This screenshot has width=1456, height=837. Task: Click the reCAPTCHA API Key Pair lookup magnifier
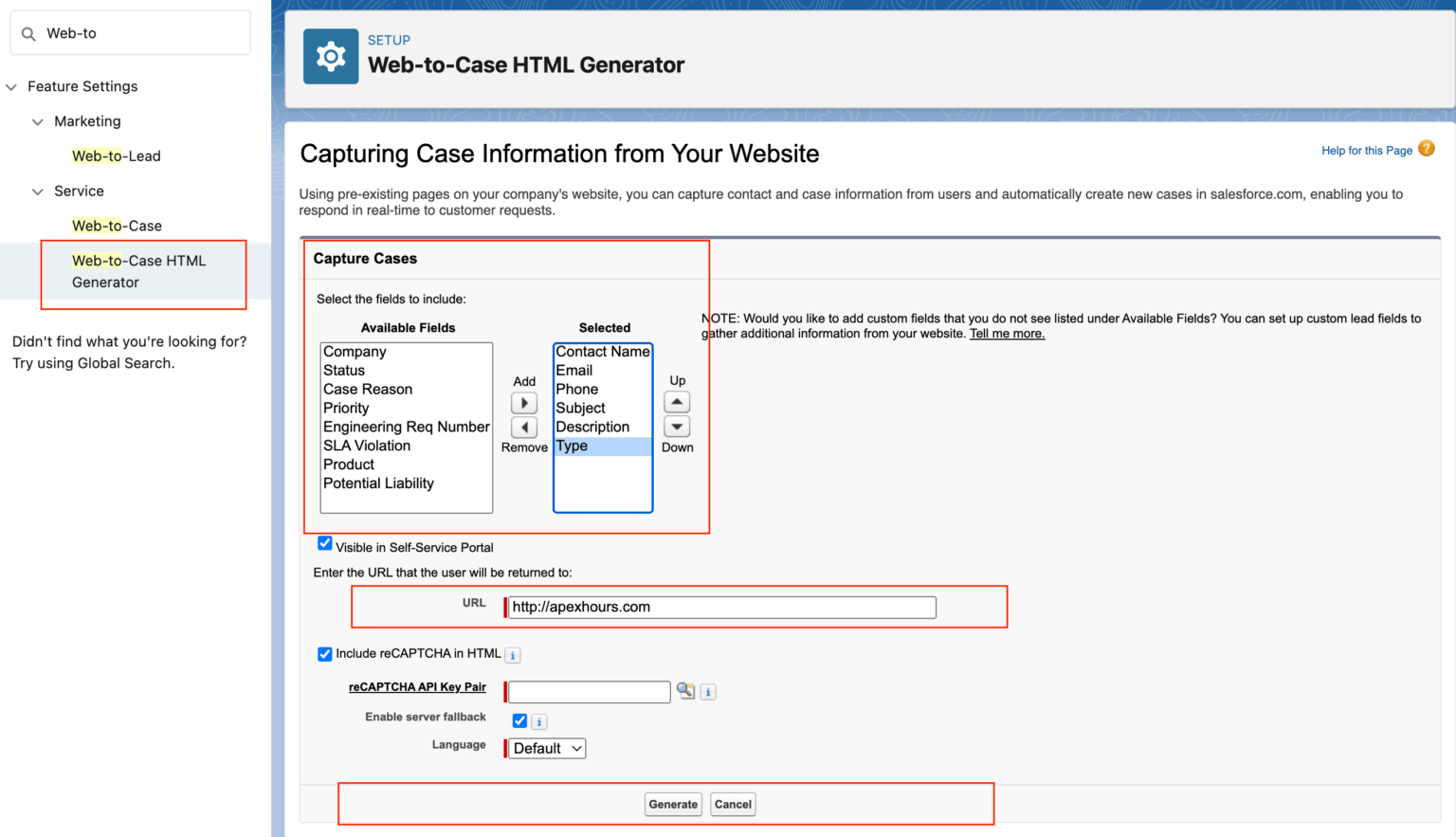(685, 691)
